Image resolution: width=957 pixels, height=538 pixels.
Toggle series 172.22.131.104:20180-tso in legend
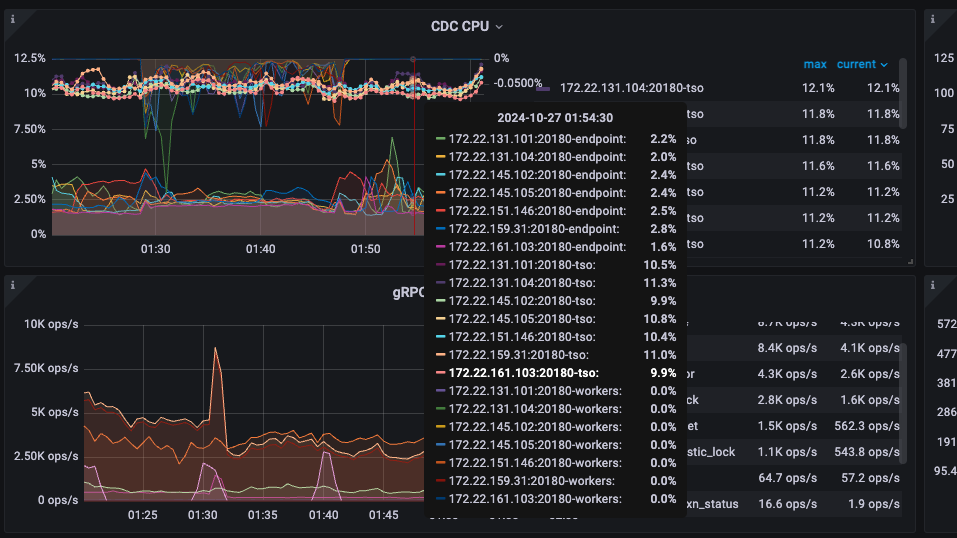[632, 88]
